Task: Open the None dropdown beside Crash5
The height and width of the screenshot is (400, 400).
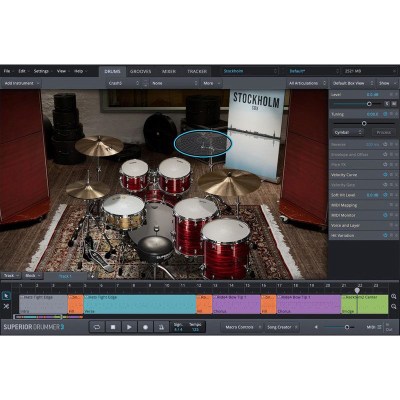Action: 174,83
